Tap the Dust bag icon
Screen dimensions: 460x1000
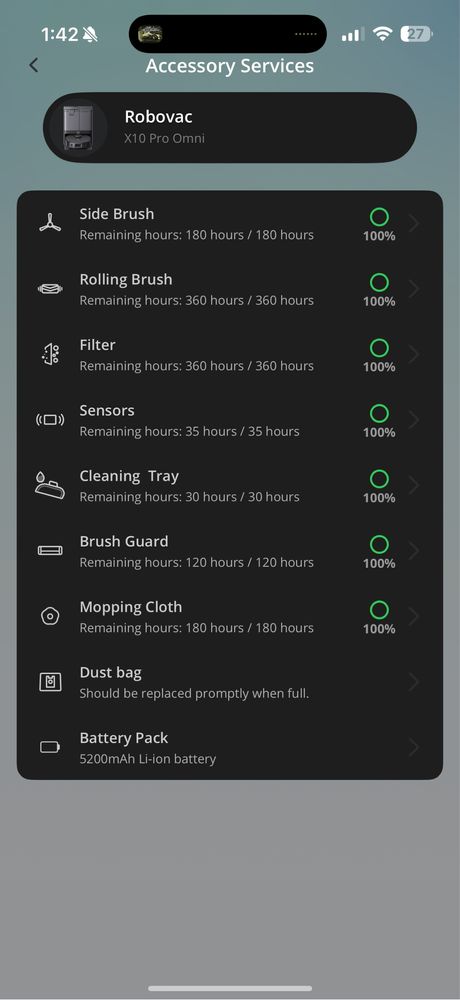point(50,682)
